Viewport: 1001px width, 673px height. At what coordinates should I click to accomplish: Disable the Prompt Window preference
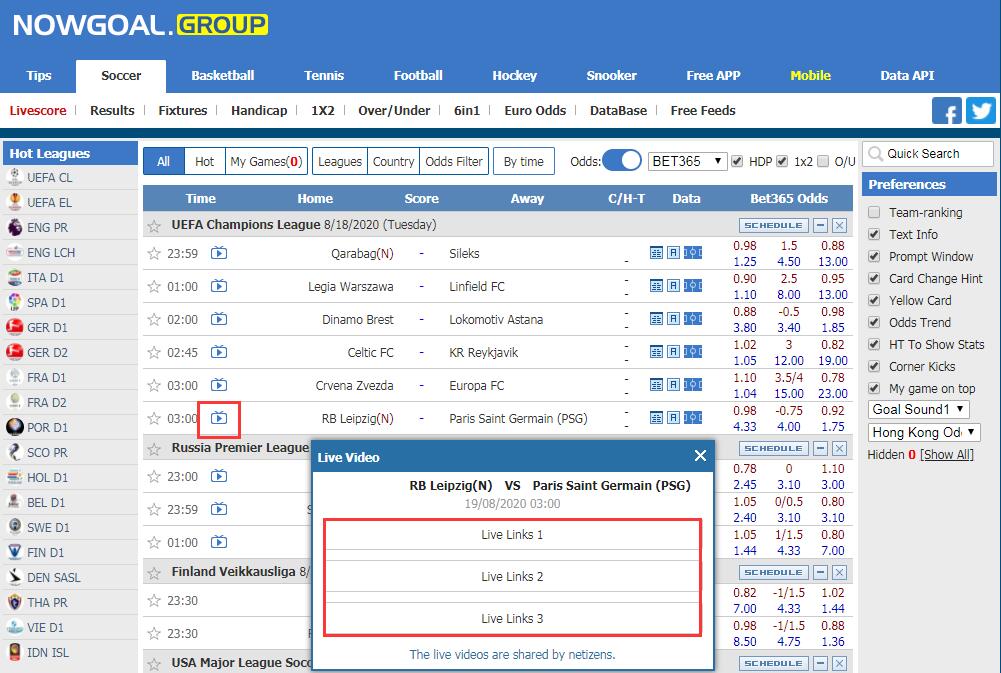(x=875, y=256)
